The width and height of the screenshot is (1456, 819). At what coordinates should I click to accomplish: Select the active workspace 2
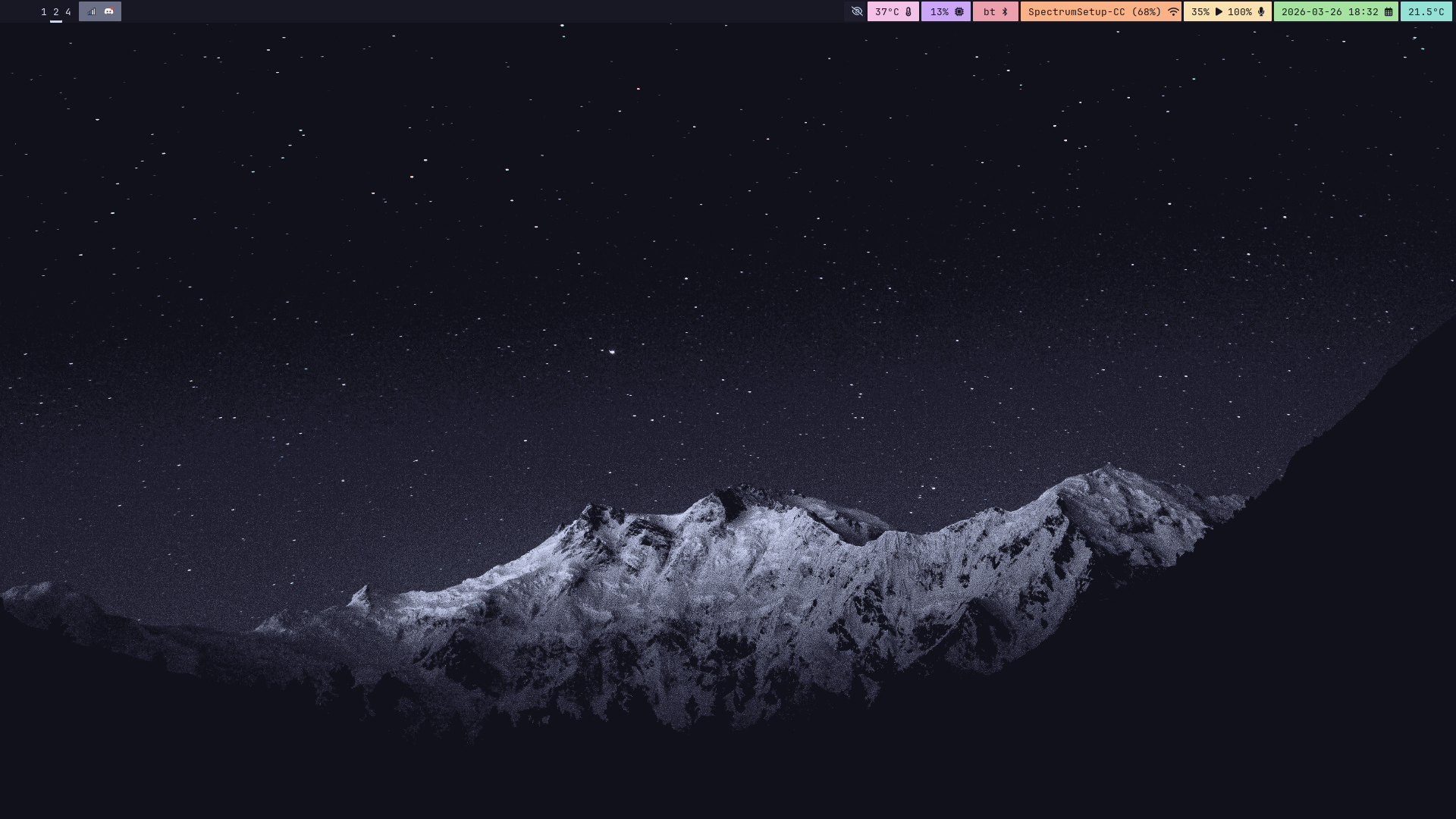56,11
